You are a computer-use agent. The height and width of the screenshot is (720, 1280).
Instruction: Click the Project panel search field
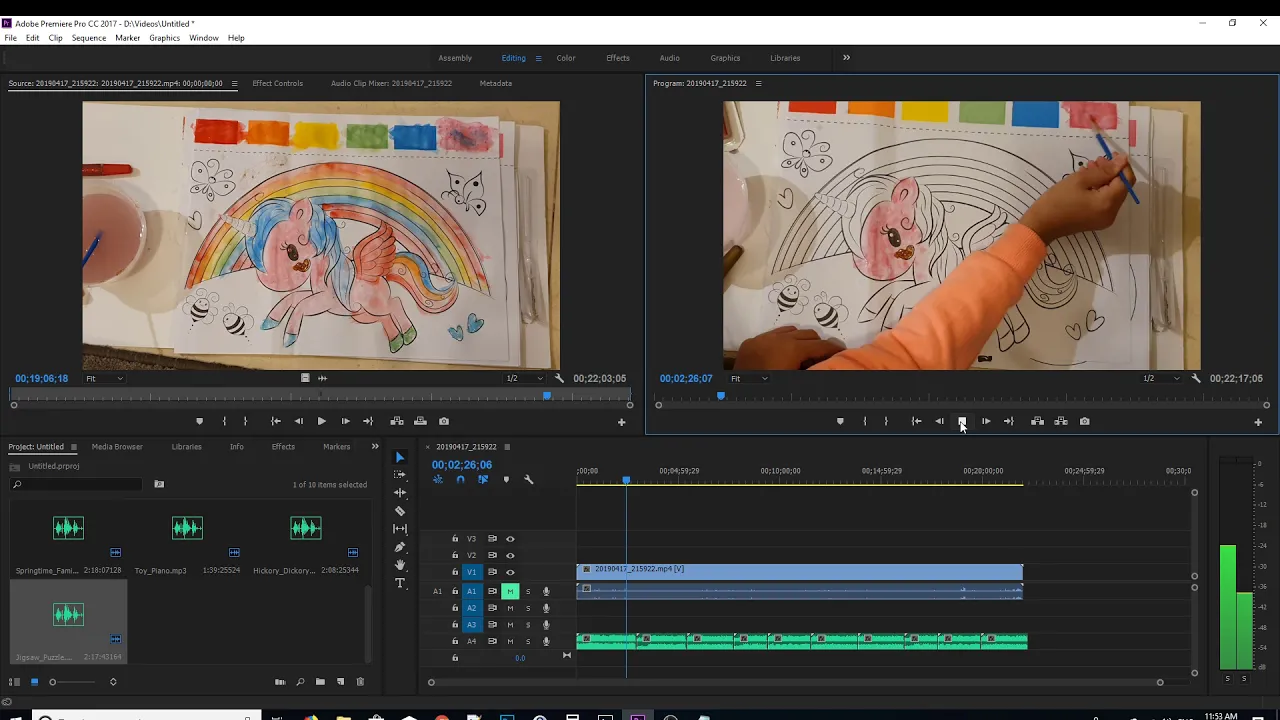tap(76, 485)
